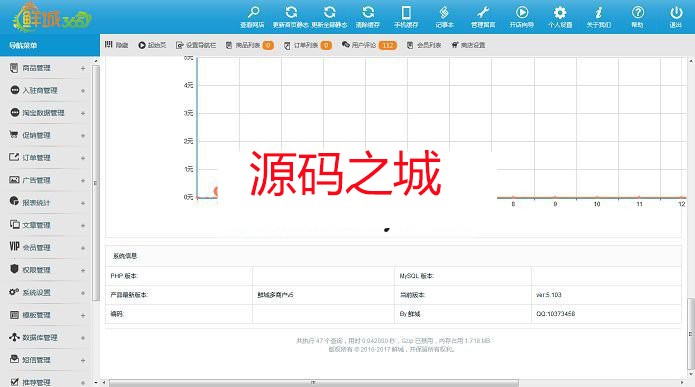The height and width of the screenshot is (387, 695).
Task: Expand 推荐管理 with its plus sign
Action: [83, 383]
